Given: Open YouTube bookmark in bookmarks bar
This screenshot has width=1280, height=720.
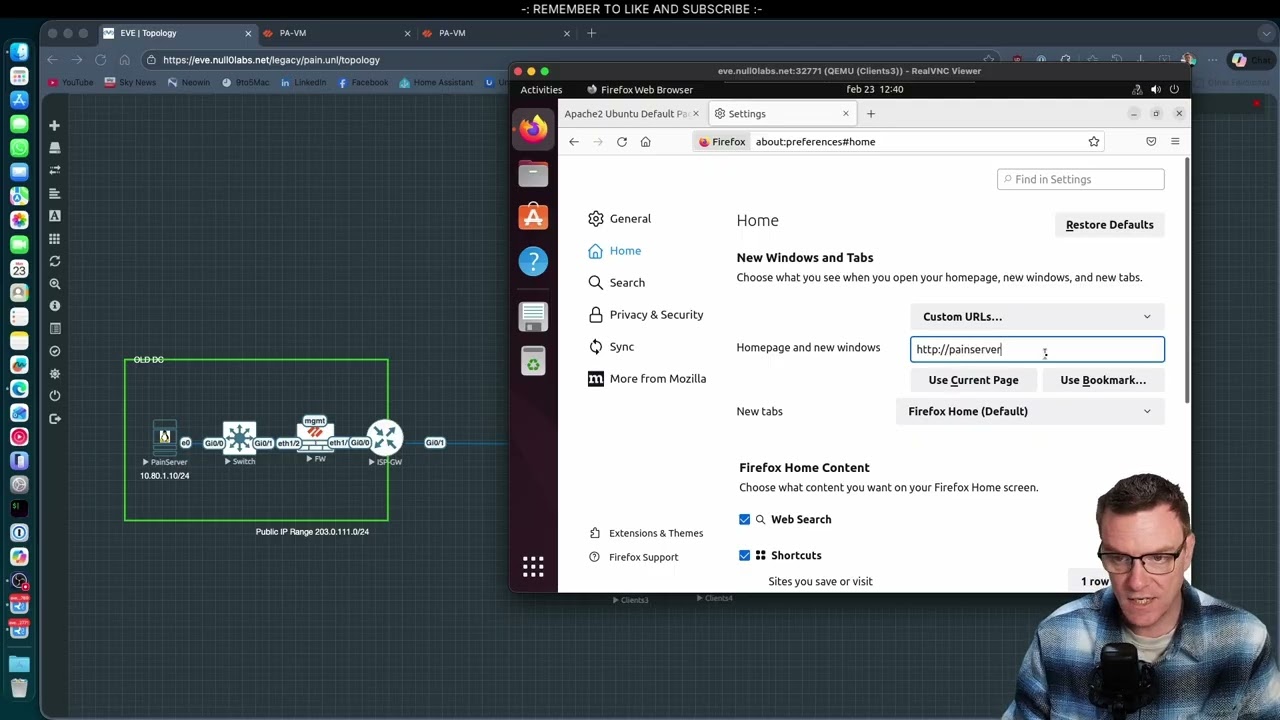Looking at the screenshot, I should pos(70,82).
